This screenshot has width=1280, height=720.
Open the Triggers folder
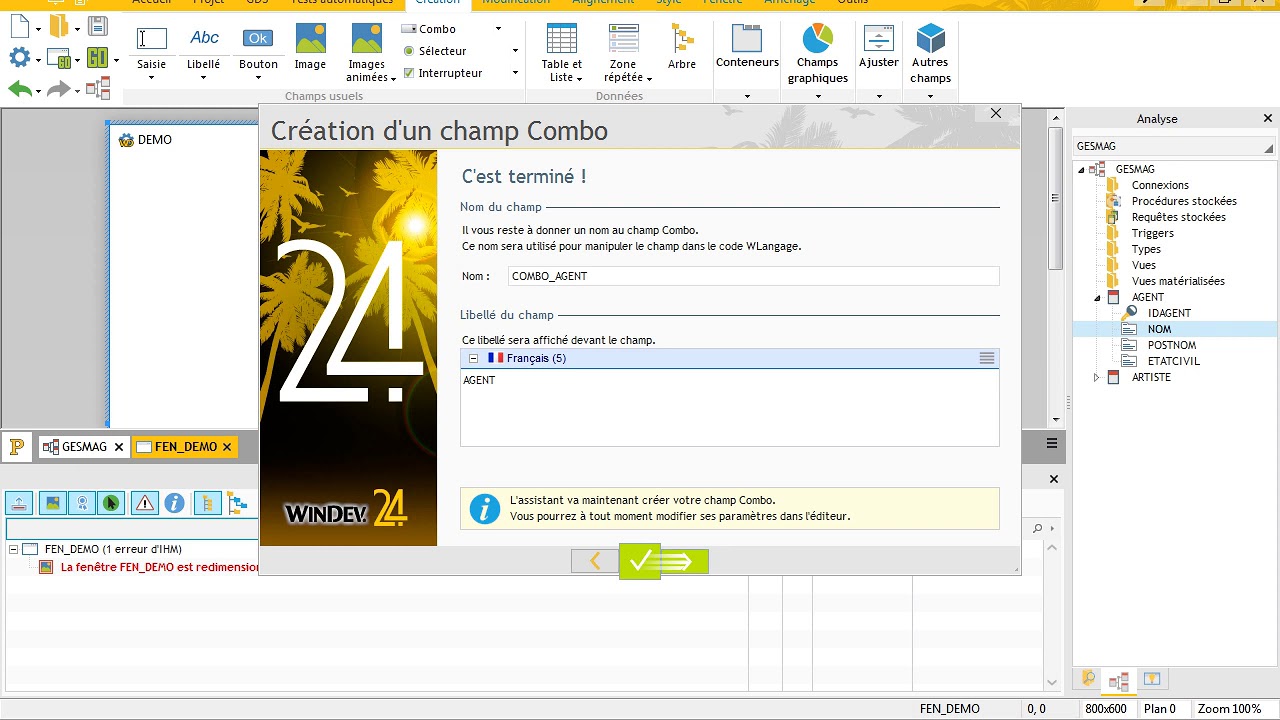point(1152,233)
